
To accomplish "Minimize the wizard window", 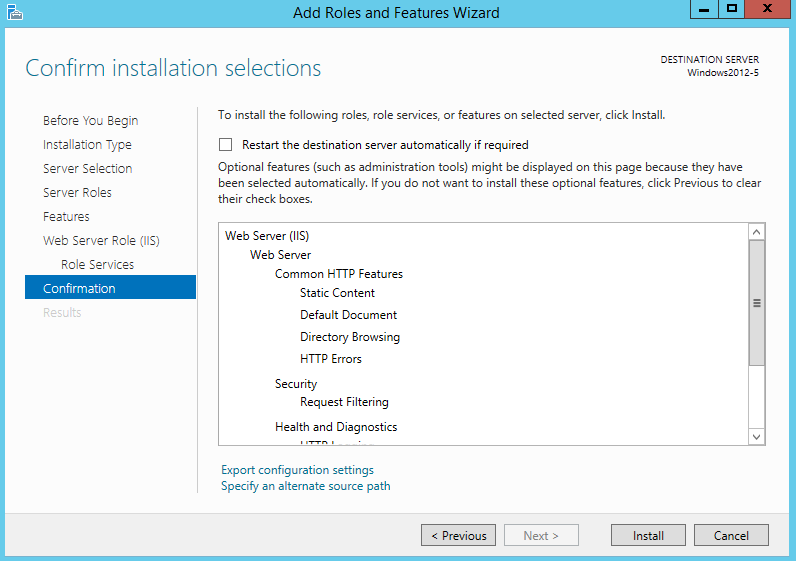I will point(704,9).
